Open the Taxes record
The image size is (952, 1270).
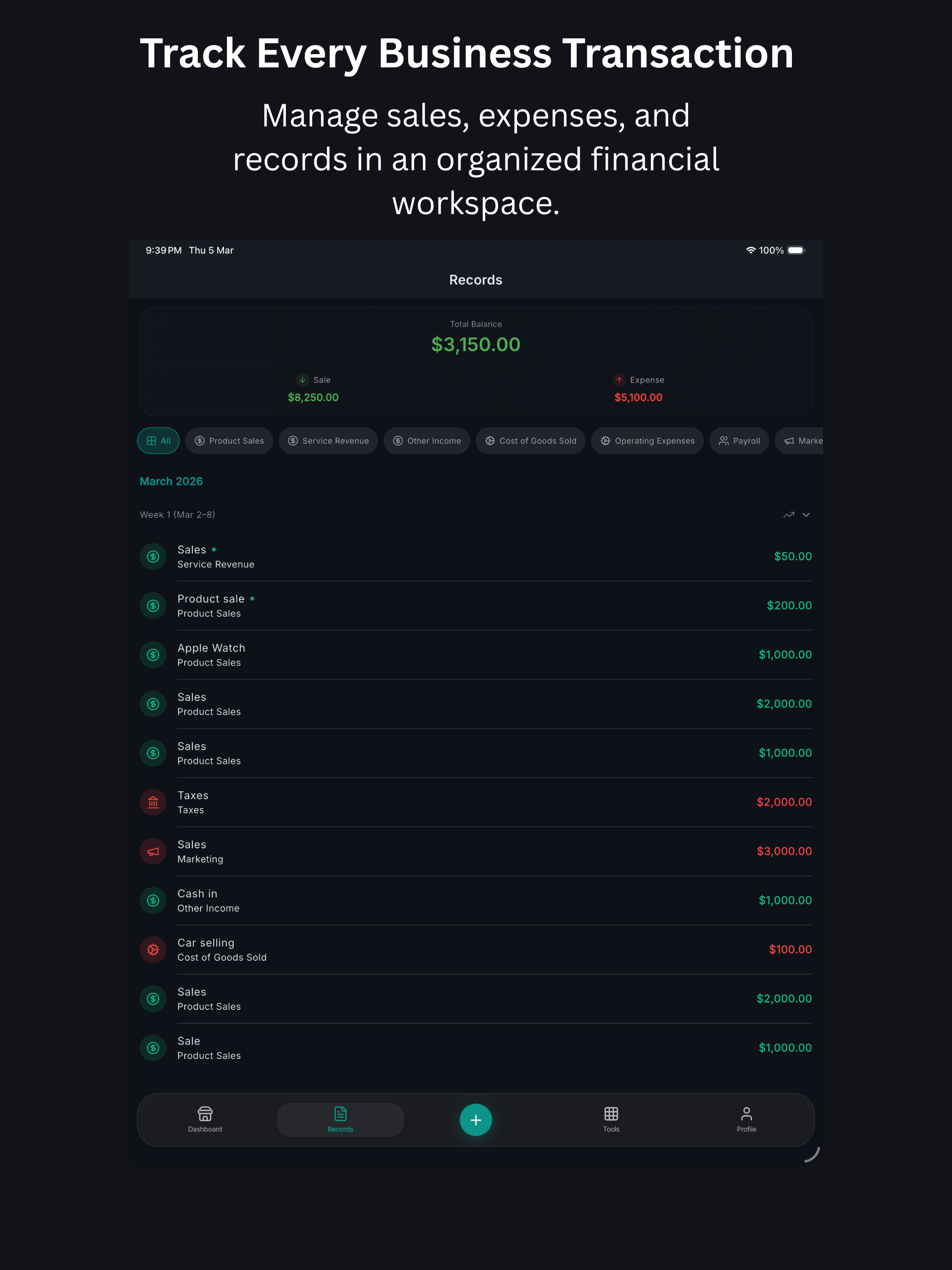476,802
